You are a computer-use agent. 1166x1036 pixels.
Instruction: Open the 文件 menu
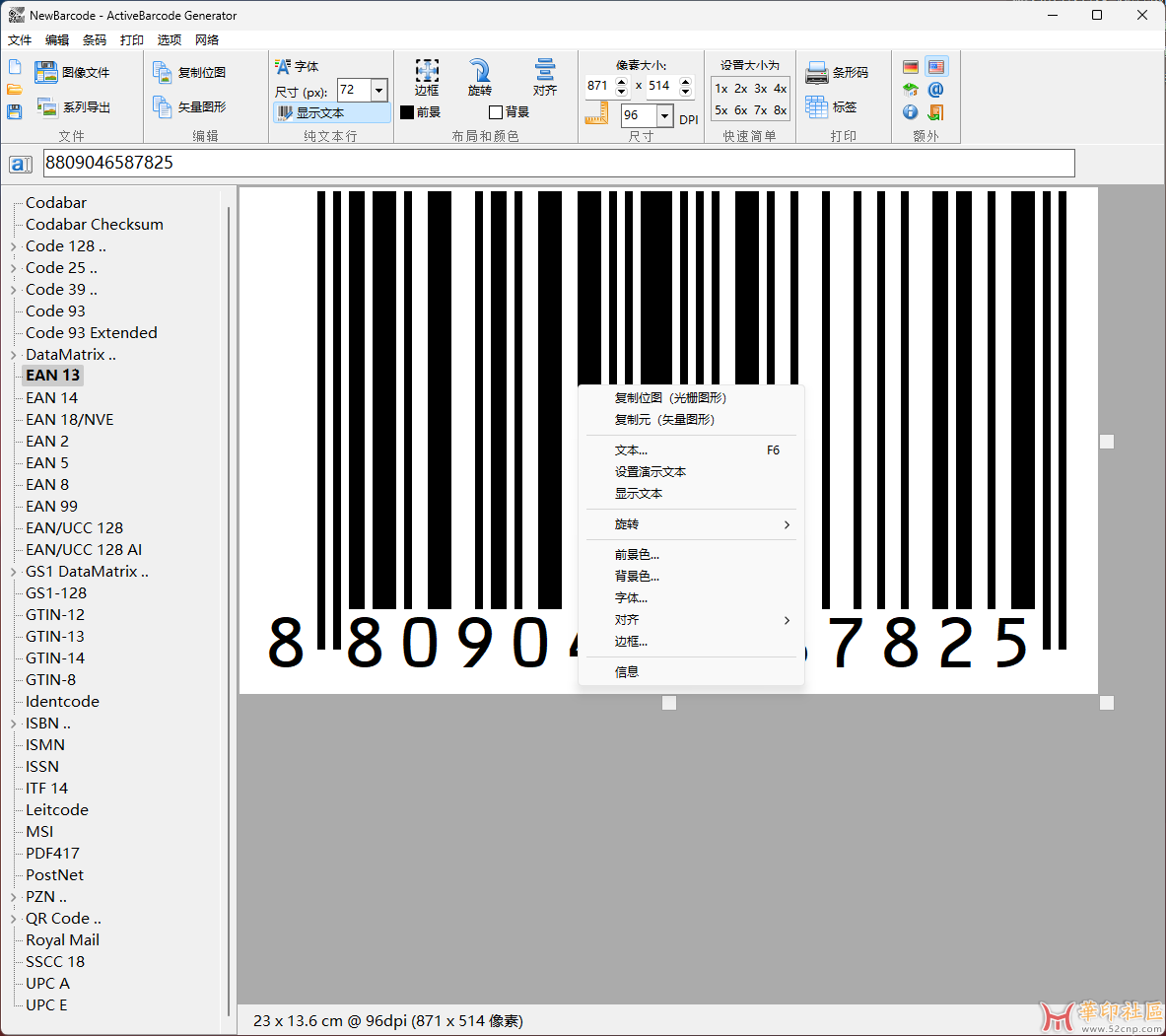[x=20, y=40]
